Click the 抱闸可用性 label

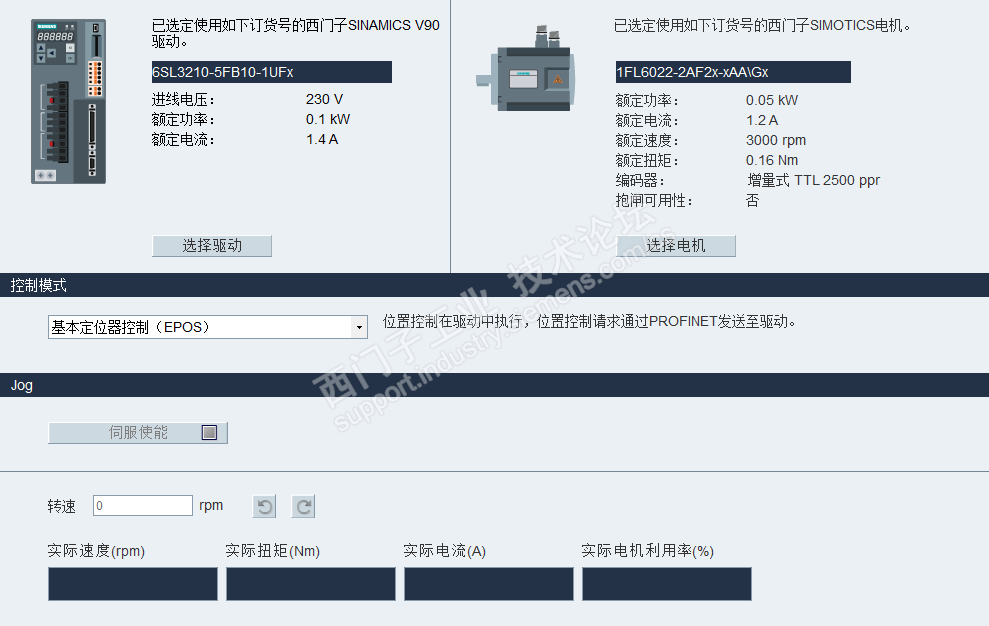click(x=654, y=201)
